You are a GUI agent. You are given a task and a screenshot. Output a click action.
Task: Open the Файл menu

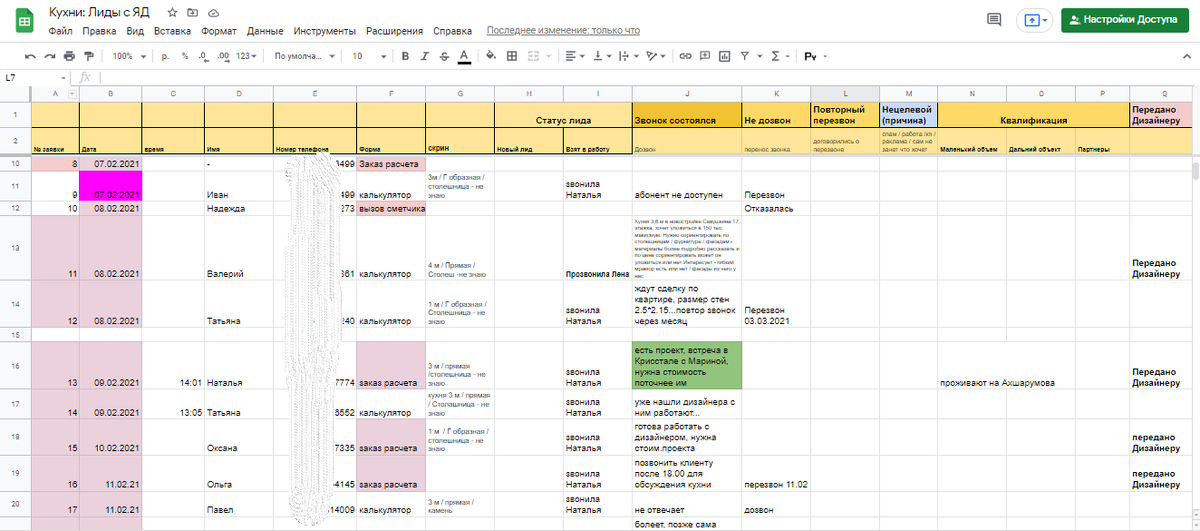click(60, 31)
